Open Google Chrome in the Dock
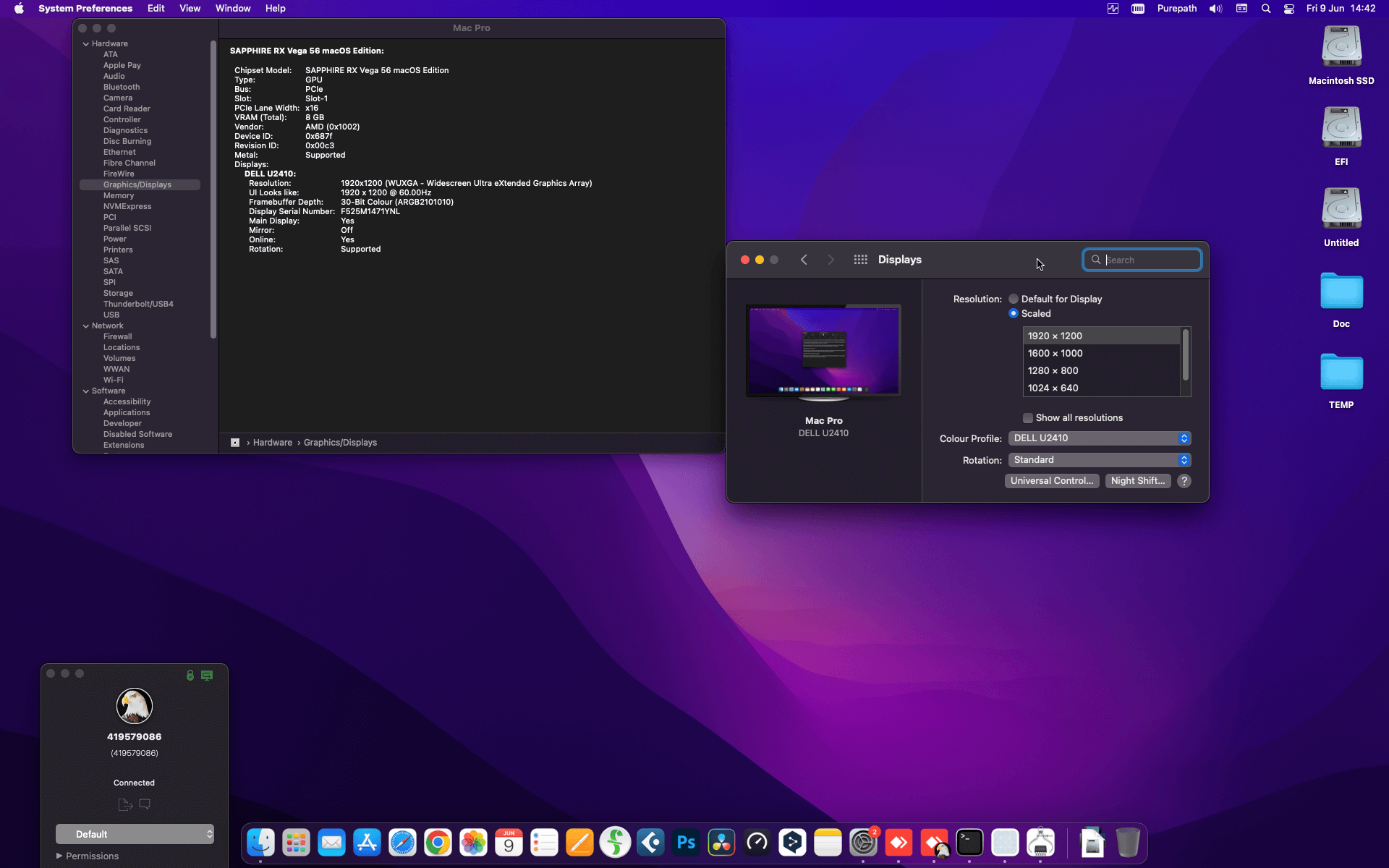This screenshot has height=868, width=1389. (x=438, y=843)
